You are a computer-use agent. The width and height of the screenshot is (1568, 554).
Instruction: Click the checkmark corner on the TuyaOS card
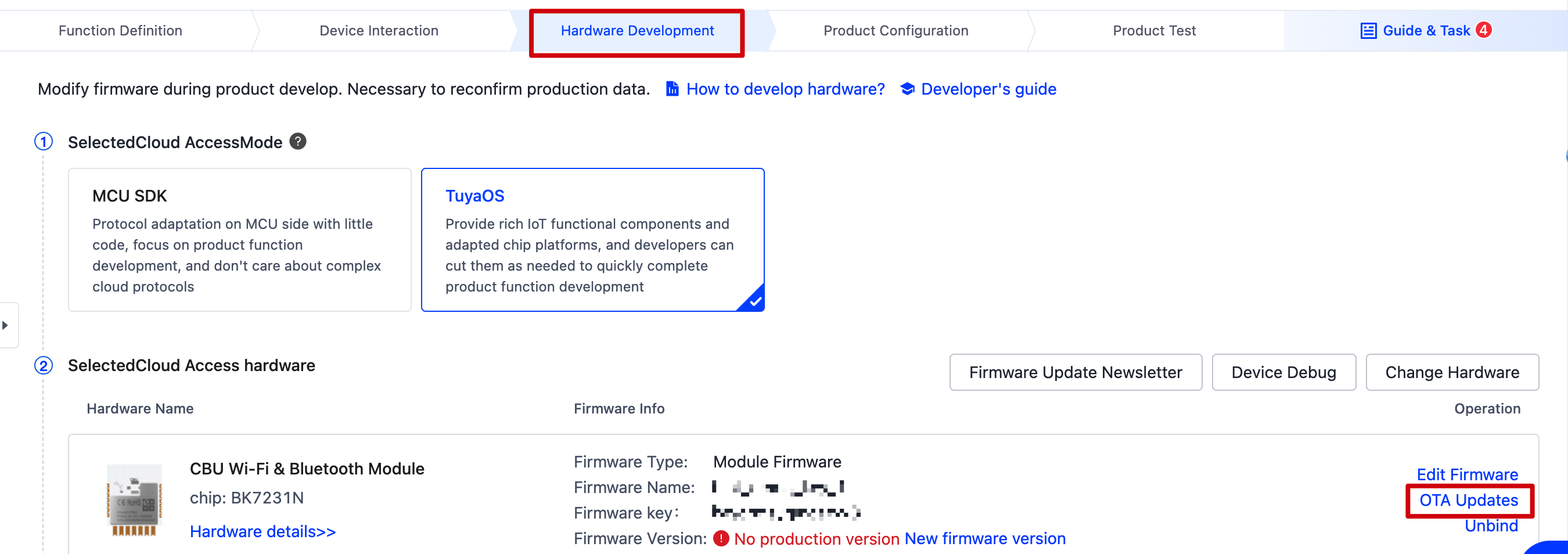[754, 300]
